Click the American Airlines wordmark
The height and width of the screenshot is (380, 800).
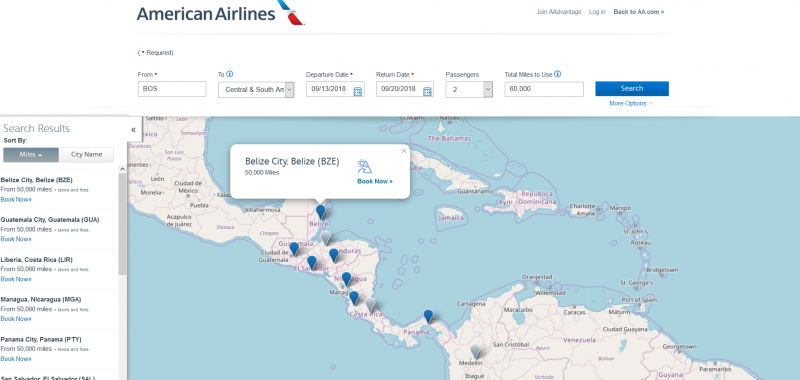[206, 14]
